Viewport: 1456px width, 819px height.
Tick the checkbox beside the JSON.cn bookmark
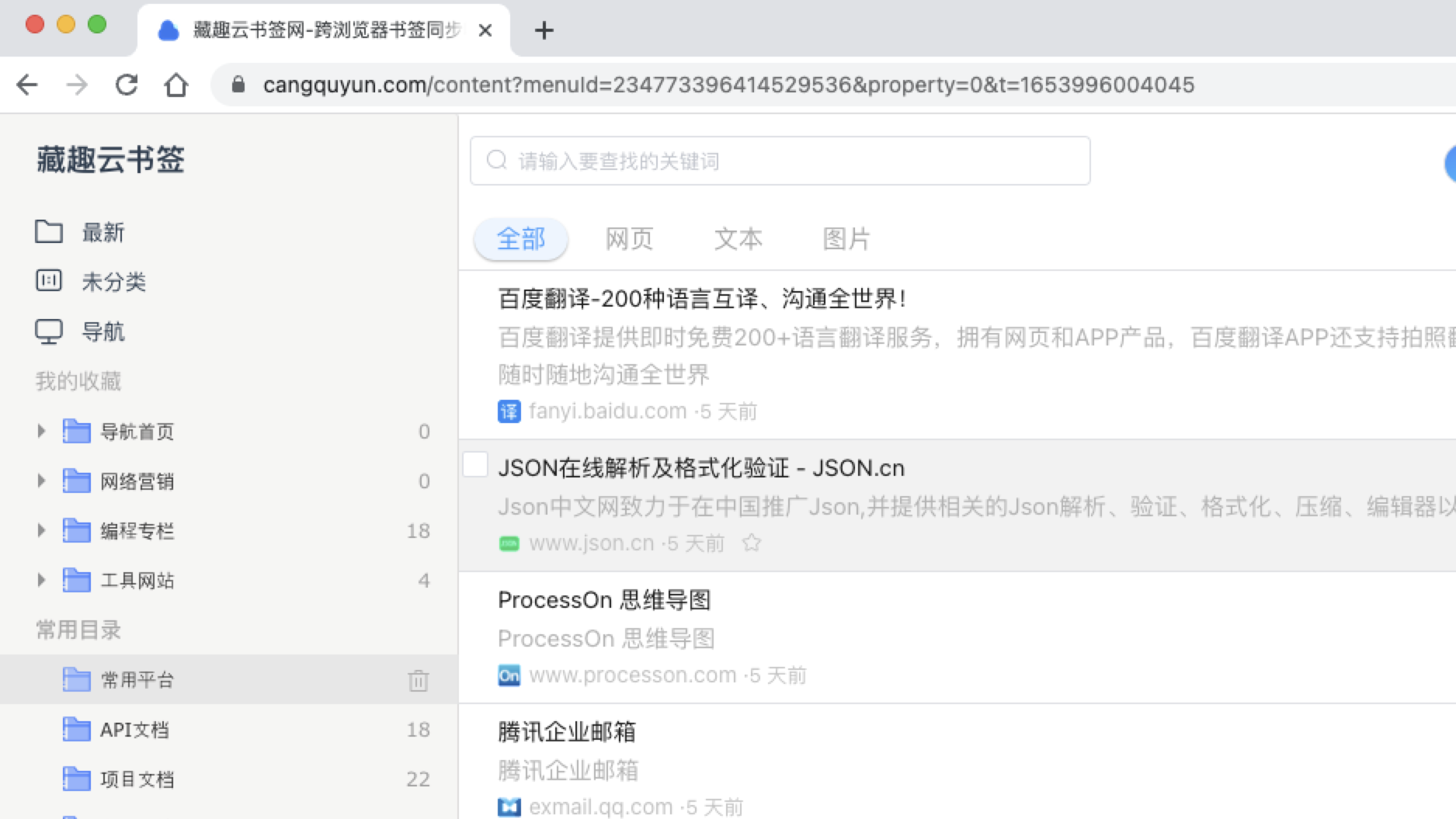click(x=475, y=464)
